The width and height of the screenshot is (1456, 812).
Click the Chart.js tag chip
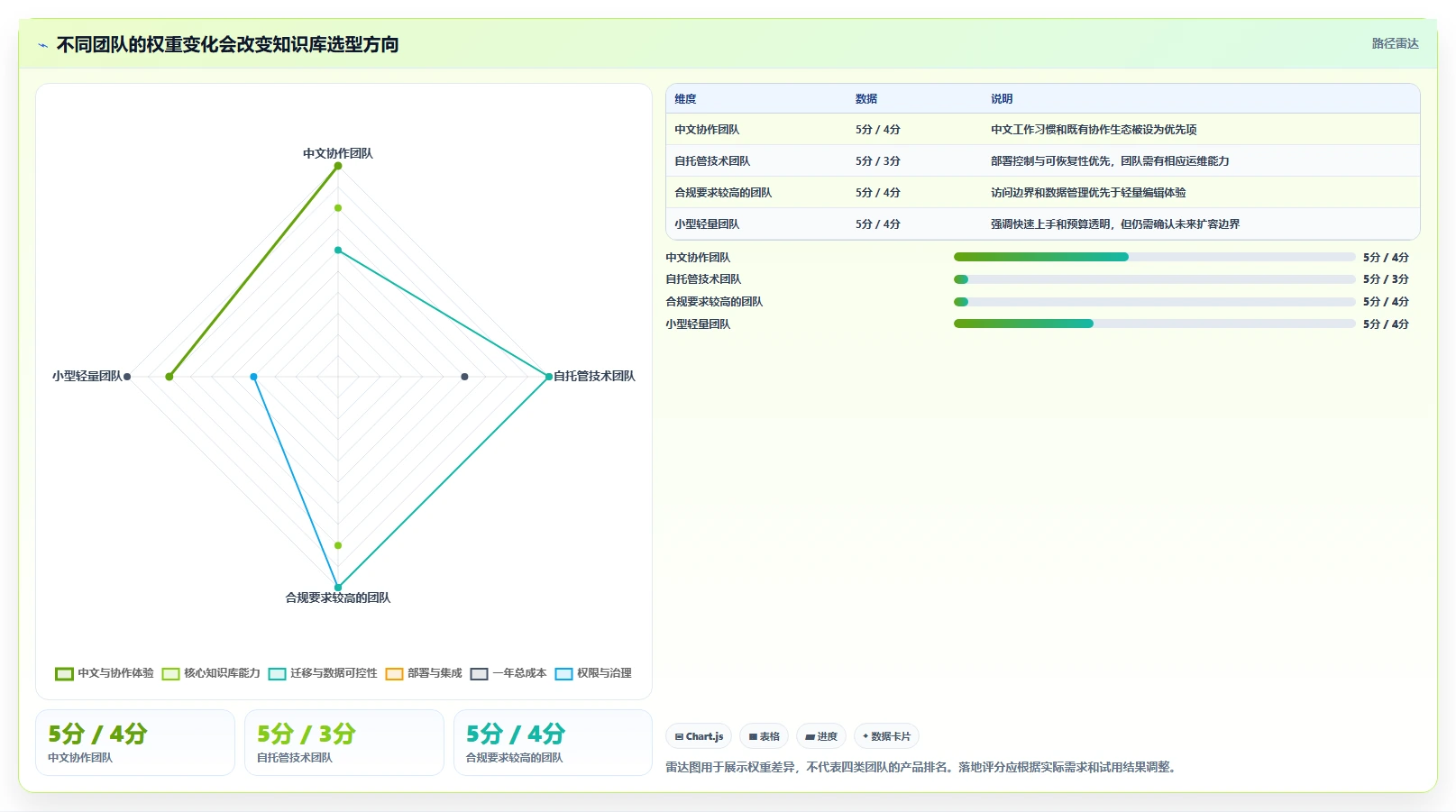(699, 736)
